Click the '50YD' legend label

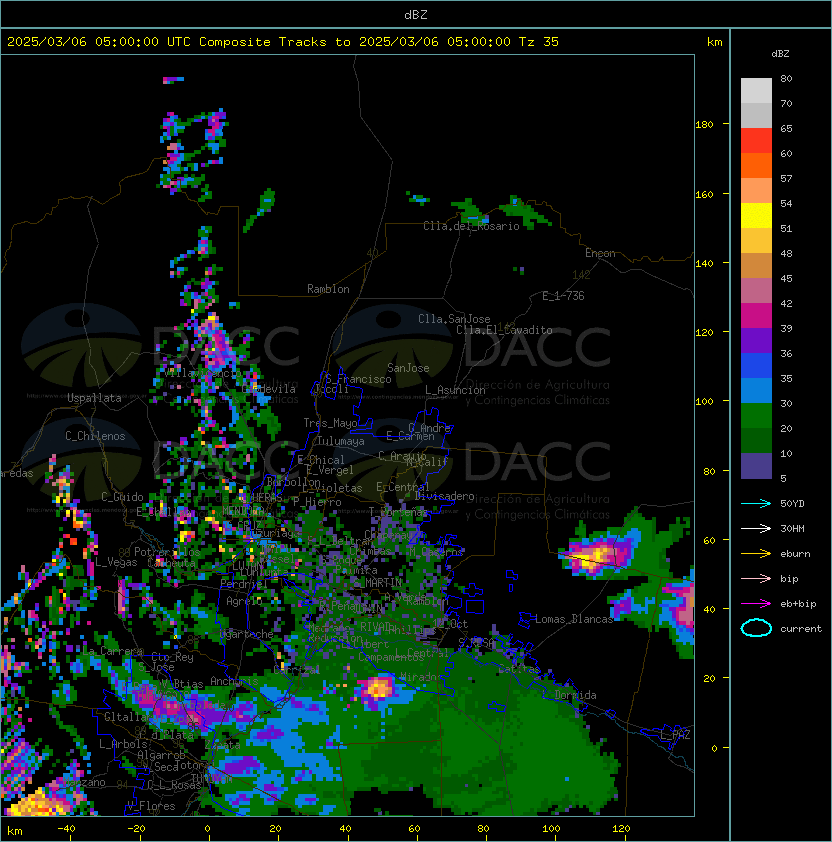792,503
